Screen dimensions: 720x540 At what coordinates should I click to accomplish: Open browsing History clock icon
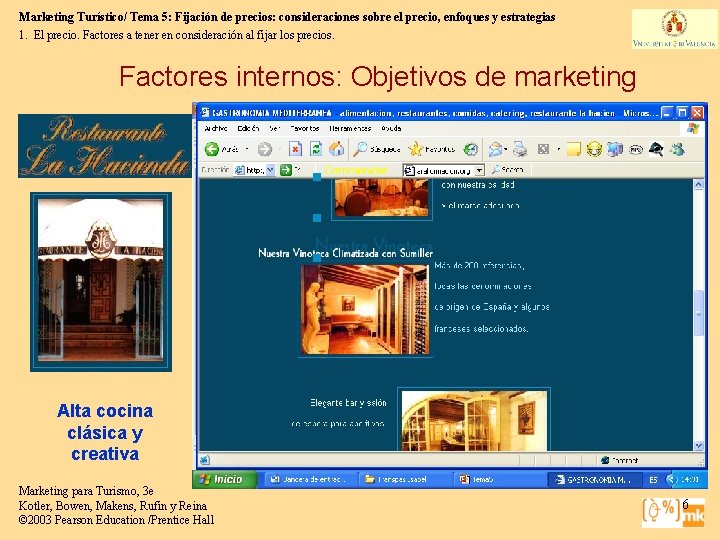(471, 149)
